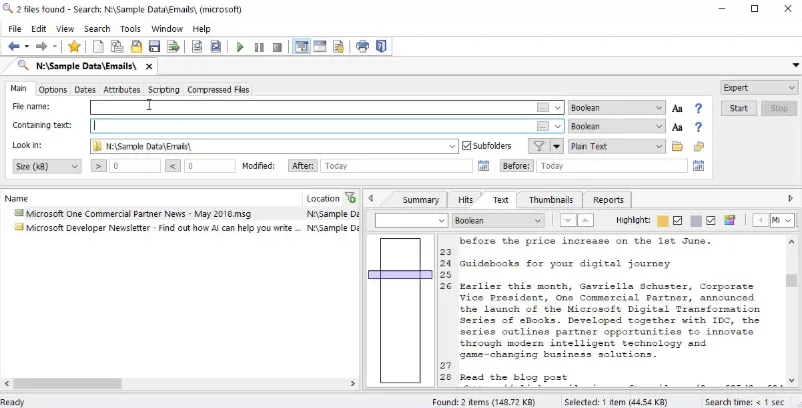Expand File name history dropdown arrow
802x408 pixels.
click(x=558, y=108)
